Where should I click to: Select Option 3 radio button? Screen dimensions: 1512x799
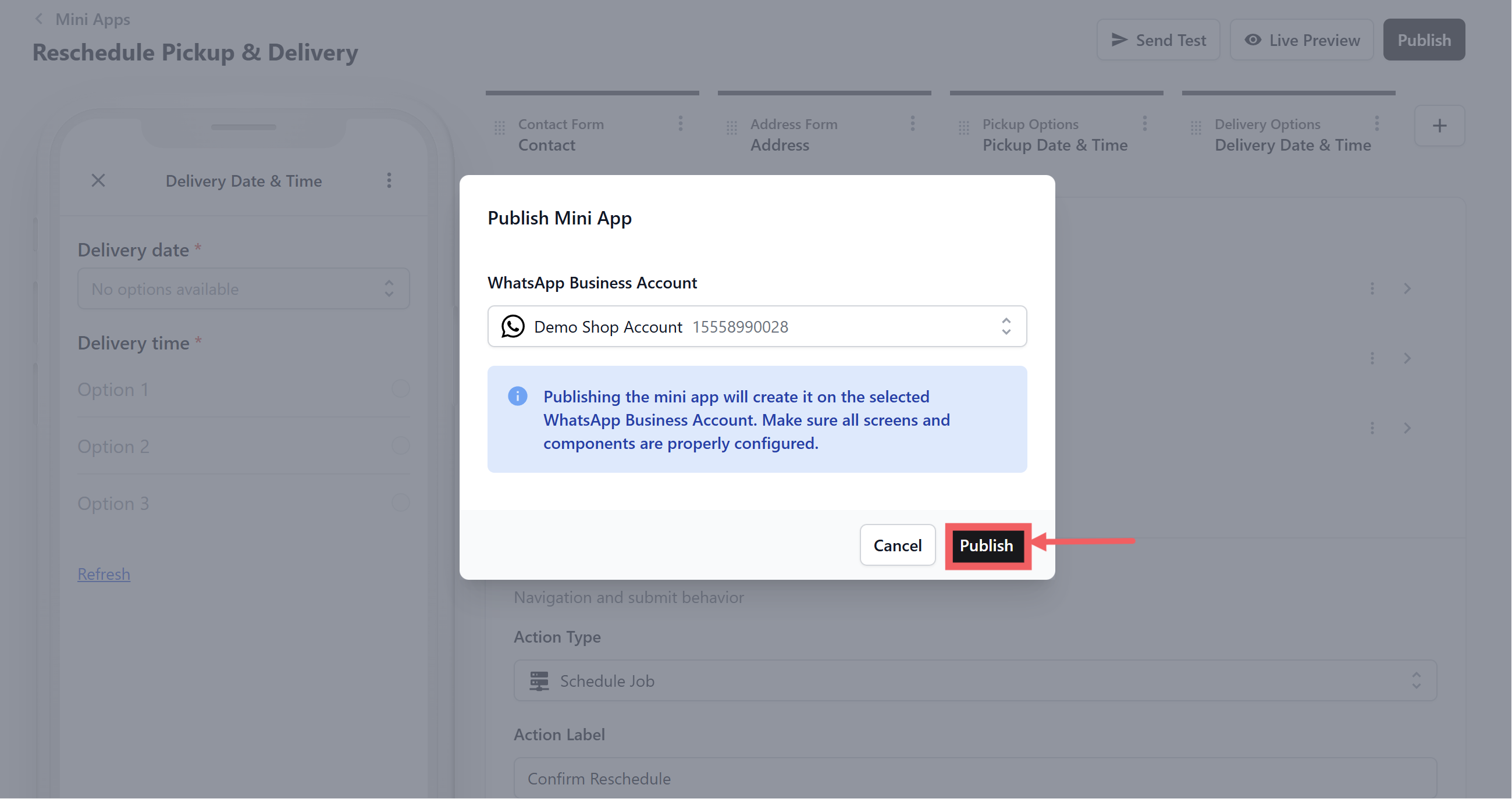[400, 503]
